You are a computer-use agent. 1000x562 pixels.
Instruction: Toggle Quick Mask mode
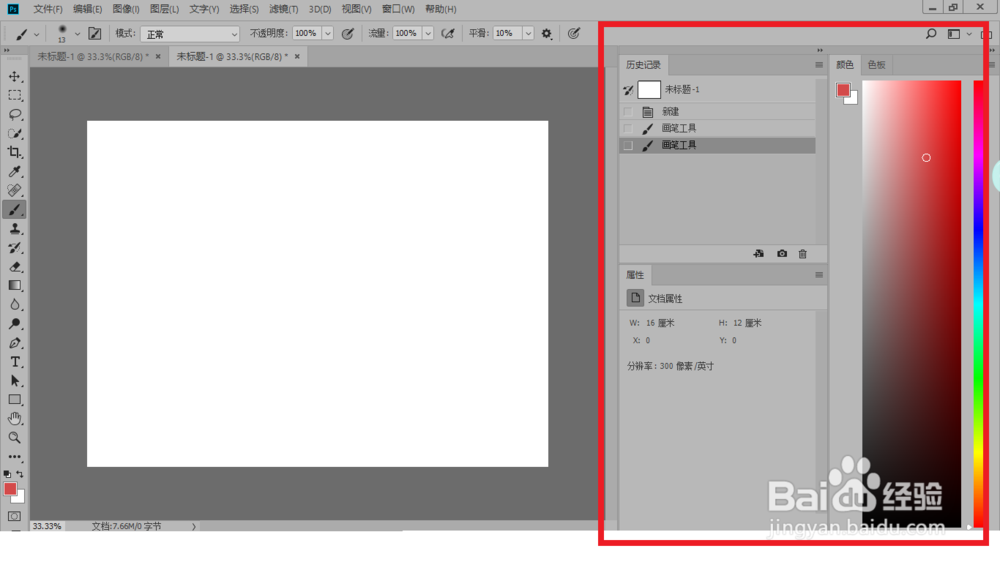pos(14,516)
